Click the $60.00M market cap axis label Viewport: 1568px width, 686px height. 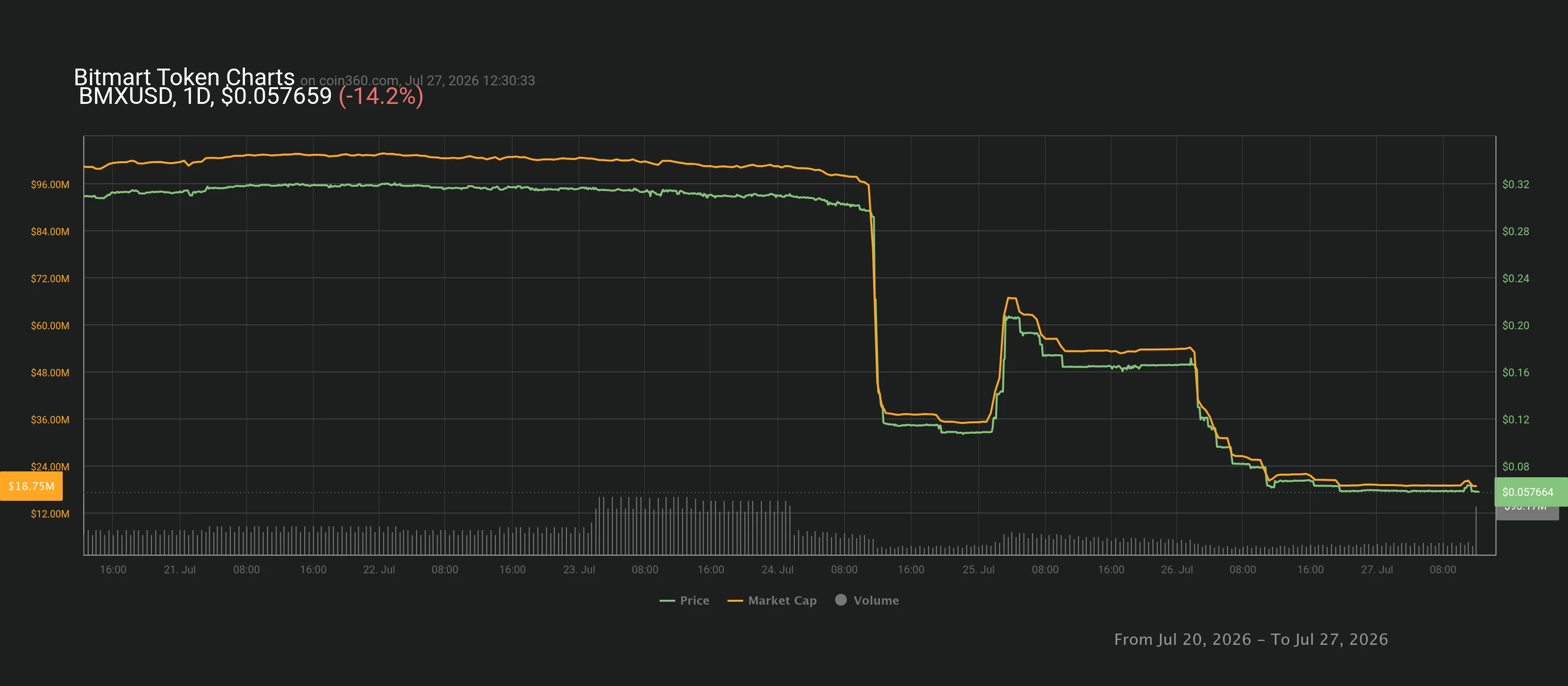click(x=50, y=326)
